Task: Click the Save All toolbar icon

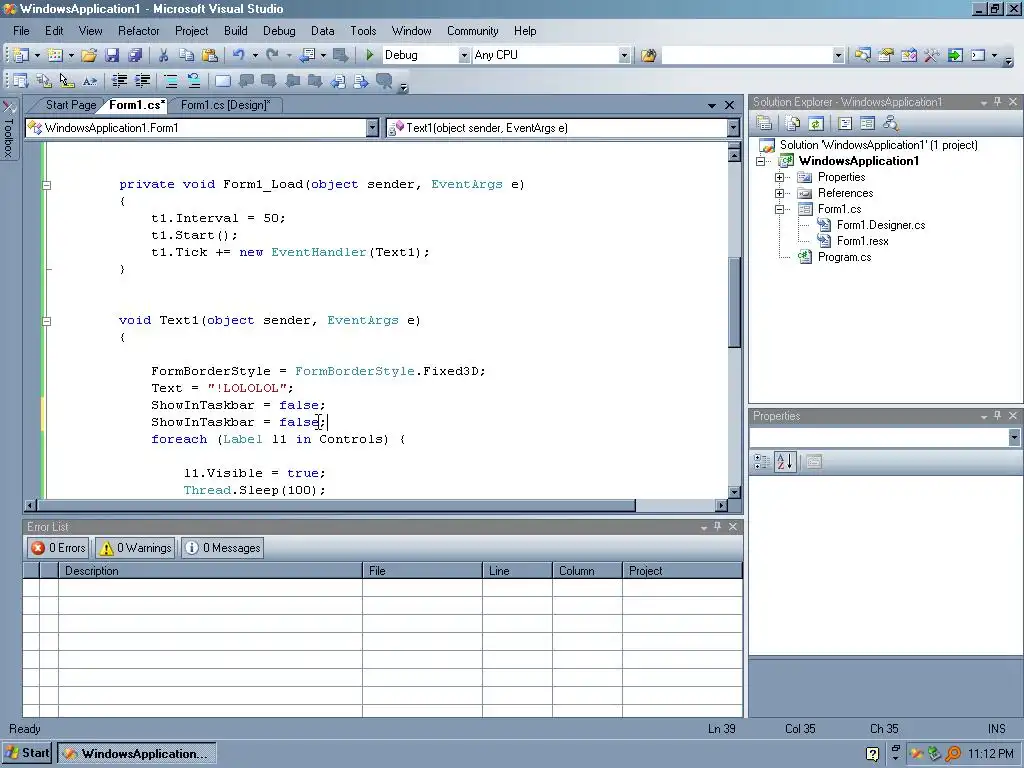Action: coord(135,56)
